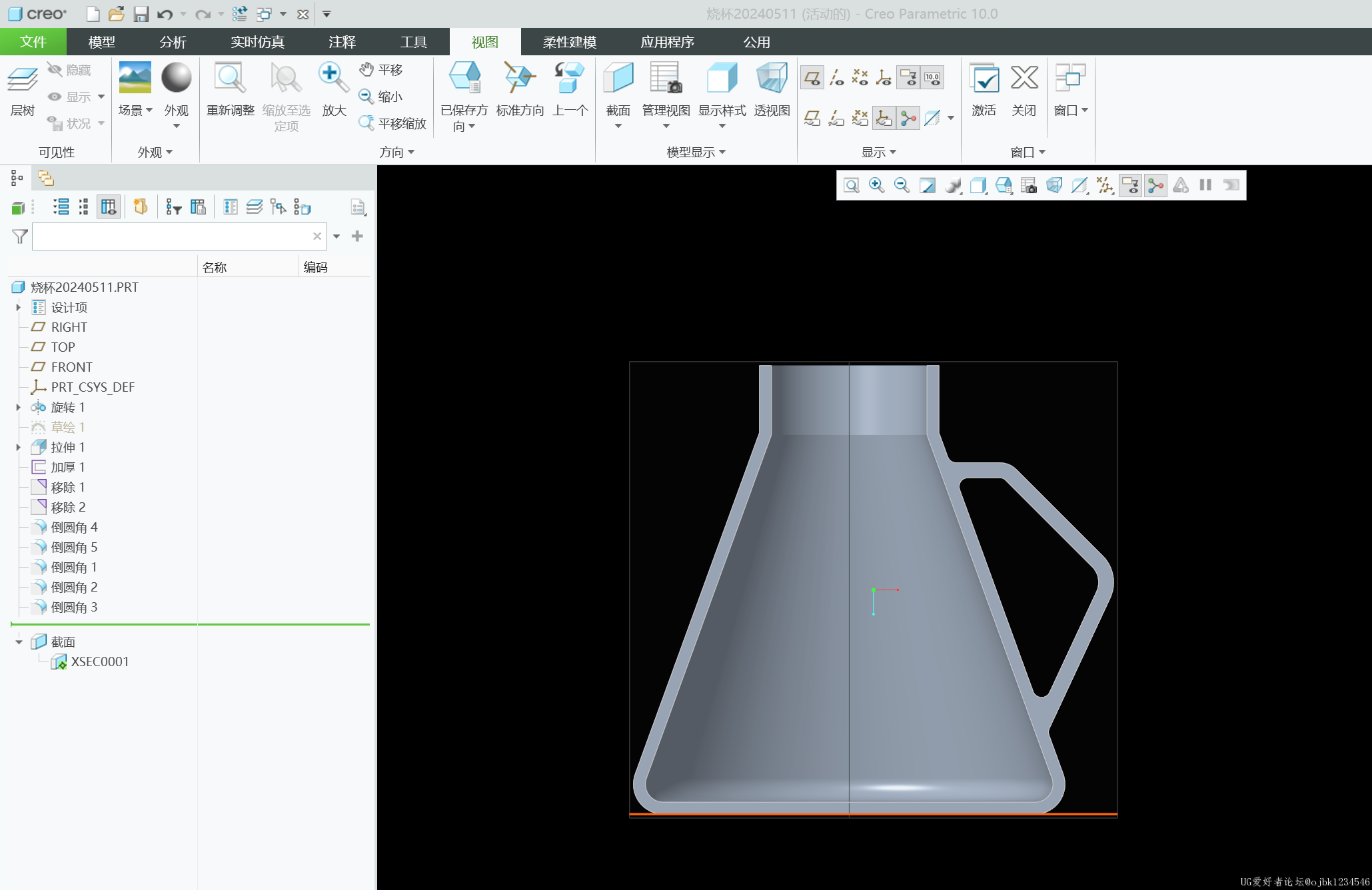Click 管理视图 view manager icon

coord(666,78)
